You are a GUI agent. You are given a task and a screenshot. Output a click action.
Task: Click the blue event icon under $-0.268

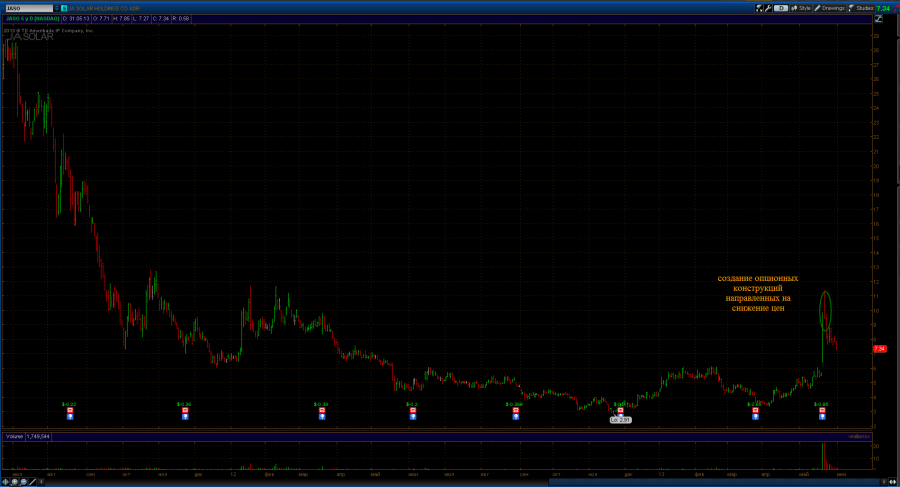(515, 417)
